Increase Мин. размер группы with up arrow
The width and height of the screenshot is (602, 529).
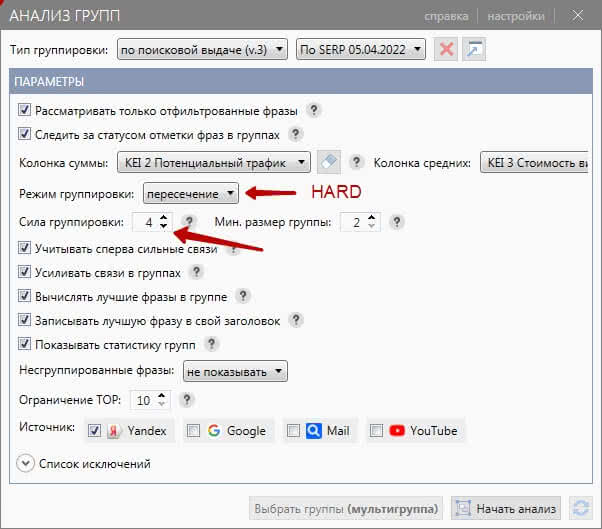point(371,218)
